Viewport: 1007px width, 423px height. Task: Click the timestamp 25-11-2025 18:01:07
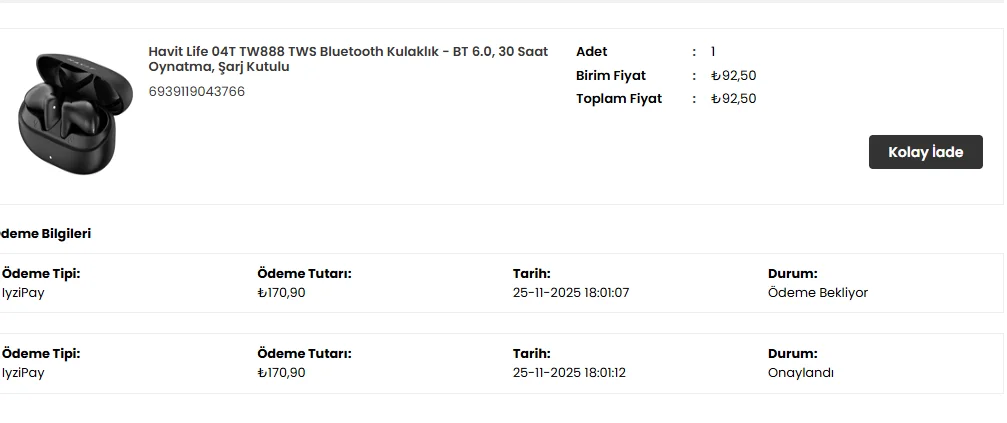tap(571, 293)
